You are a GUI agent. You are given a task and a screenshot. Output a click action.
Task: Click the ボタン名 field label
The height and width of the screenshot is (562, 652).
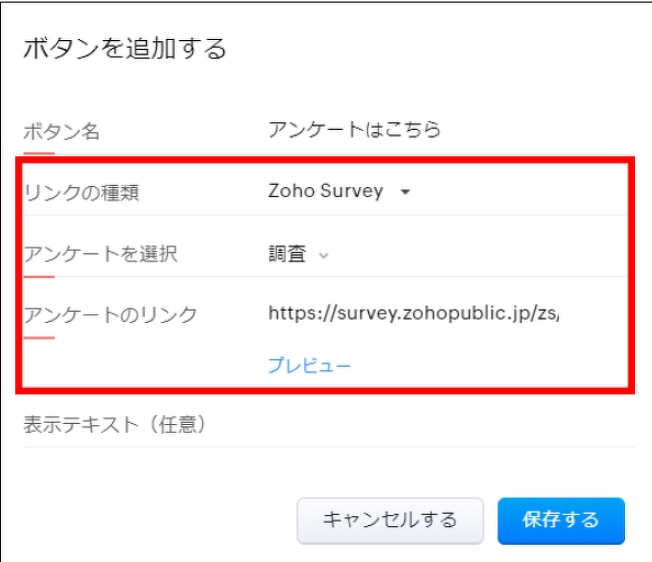(x=62, y=131)
